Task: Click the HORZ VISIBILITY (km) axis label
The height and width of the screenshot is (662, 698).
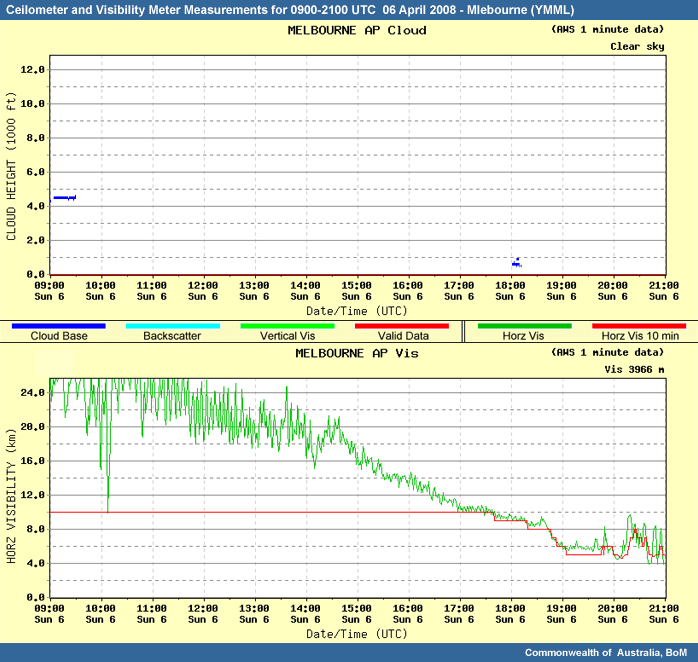Action: pyautogui.click(x=11, y=496)
